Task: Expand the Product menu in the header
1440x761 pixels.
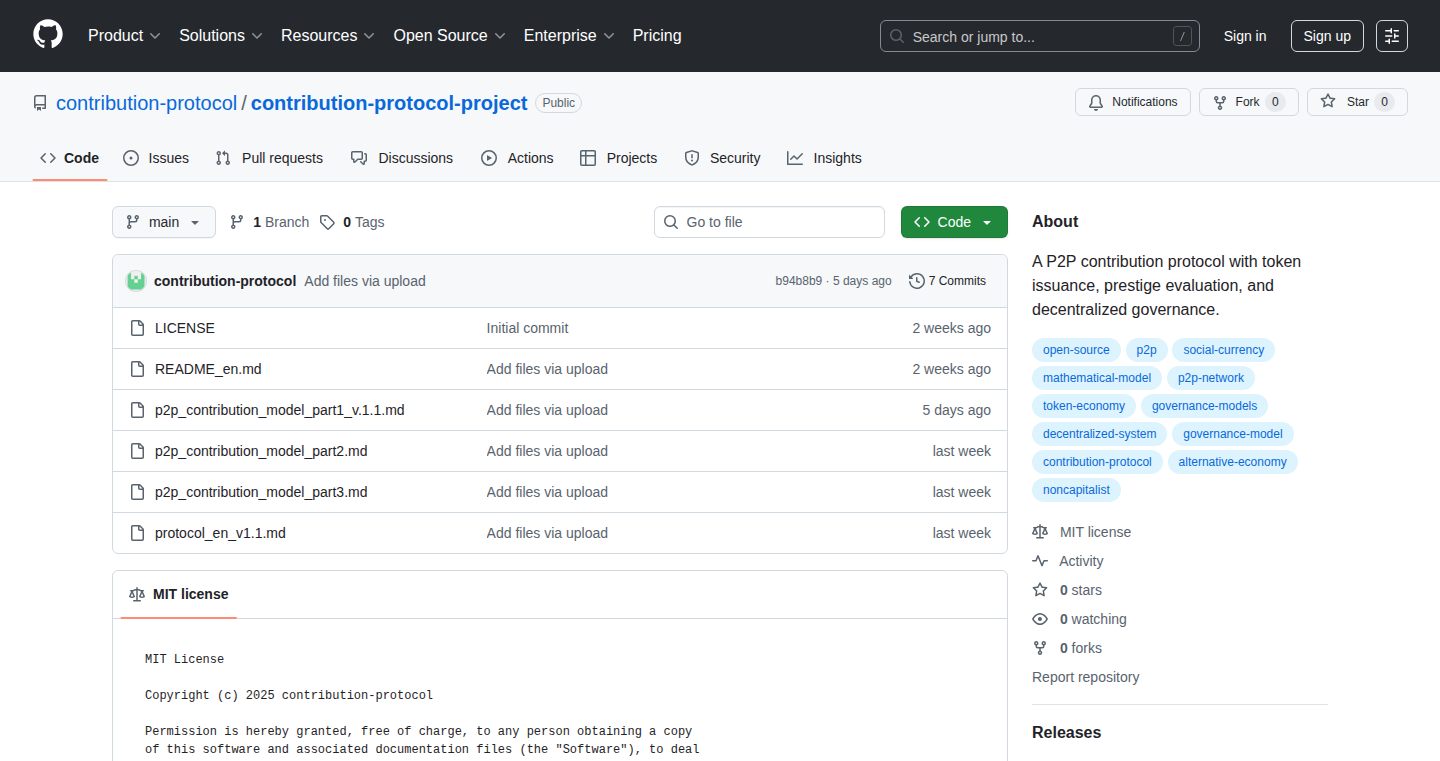Action: point(124,35)
